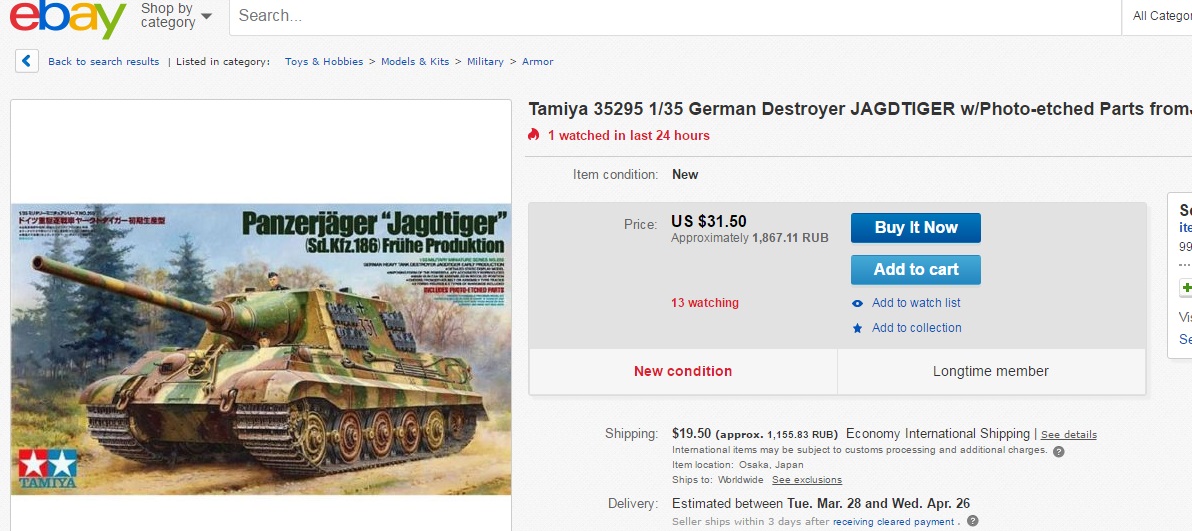Image resolution: width=1192 pixels, height=531 pixels.
Task: Click the eBay logo
Action: (68, 18)
